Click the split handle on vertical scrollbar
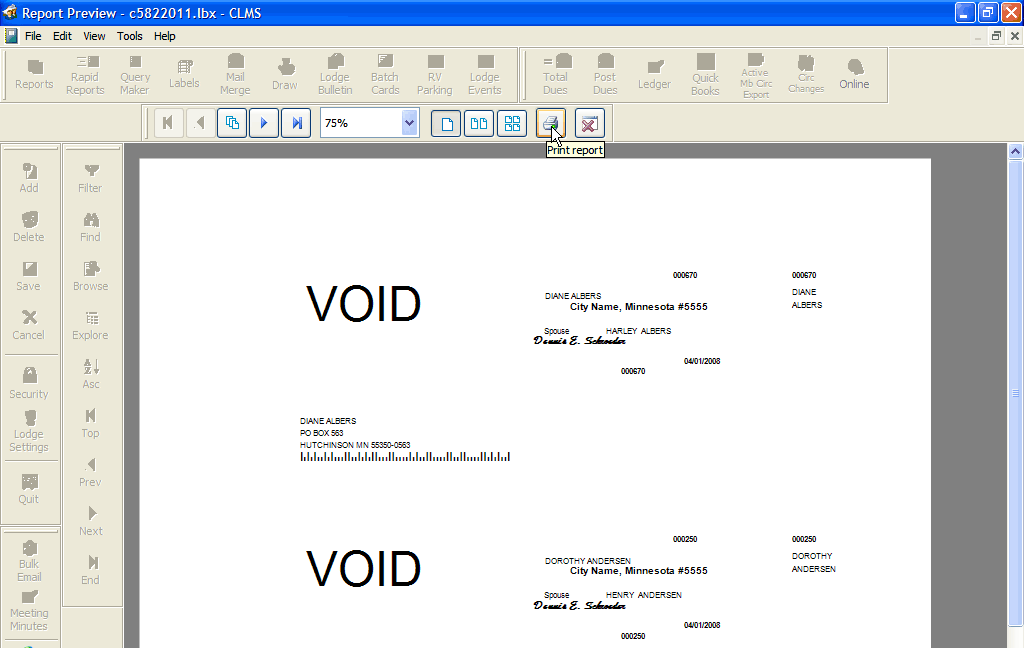Screen dimensions: 1024x648 pos(1015,394)
